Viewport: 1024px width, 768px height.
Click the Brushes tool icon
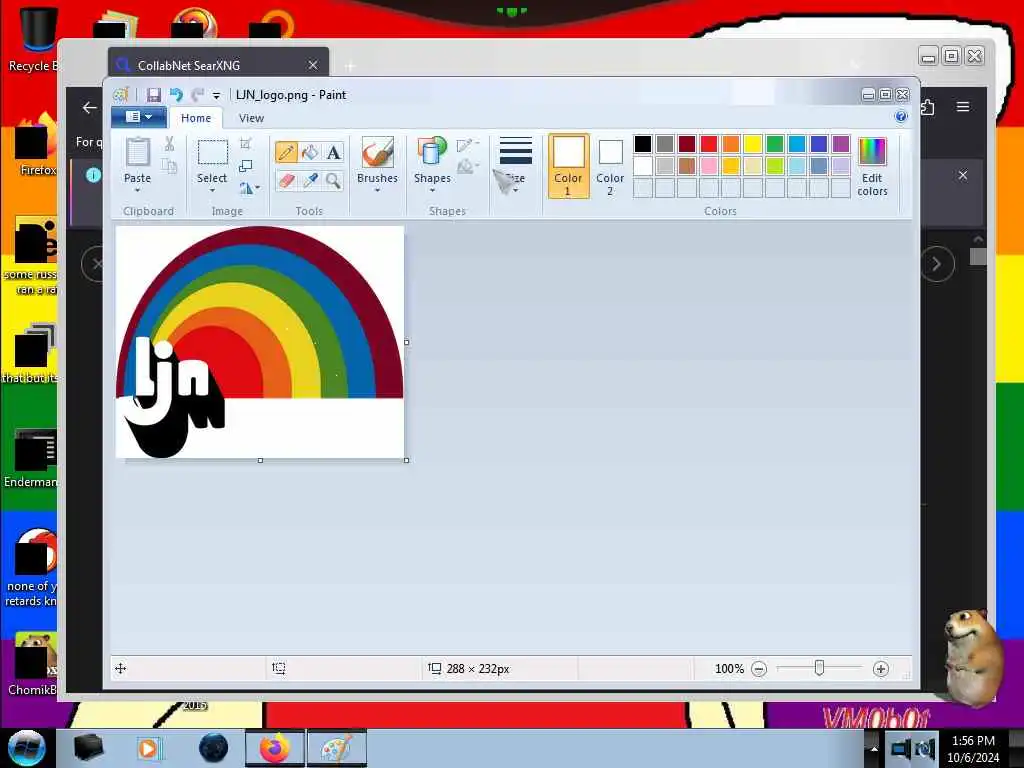click(x=377, y=153)
